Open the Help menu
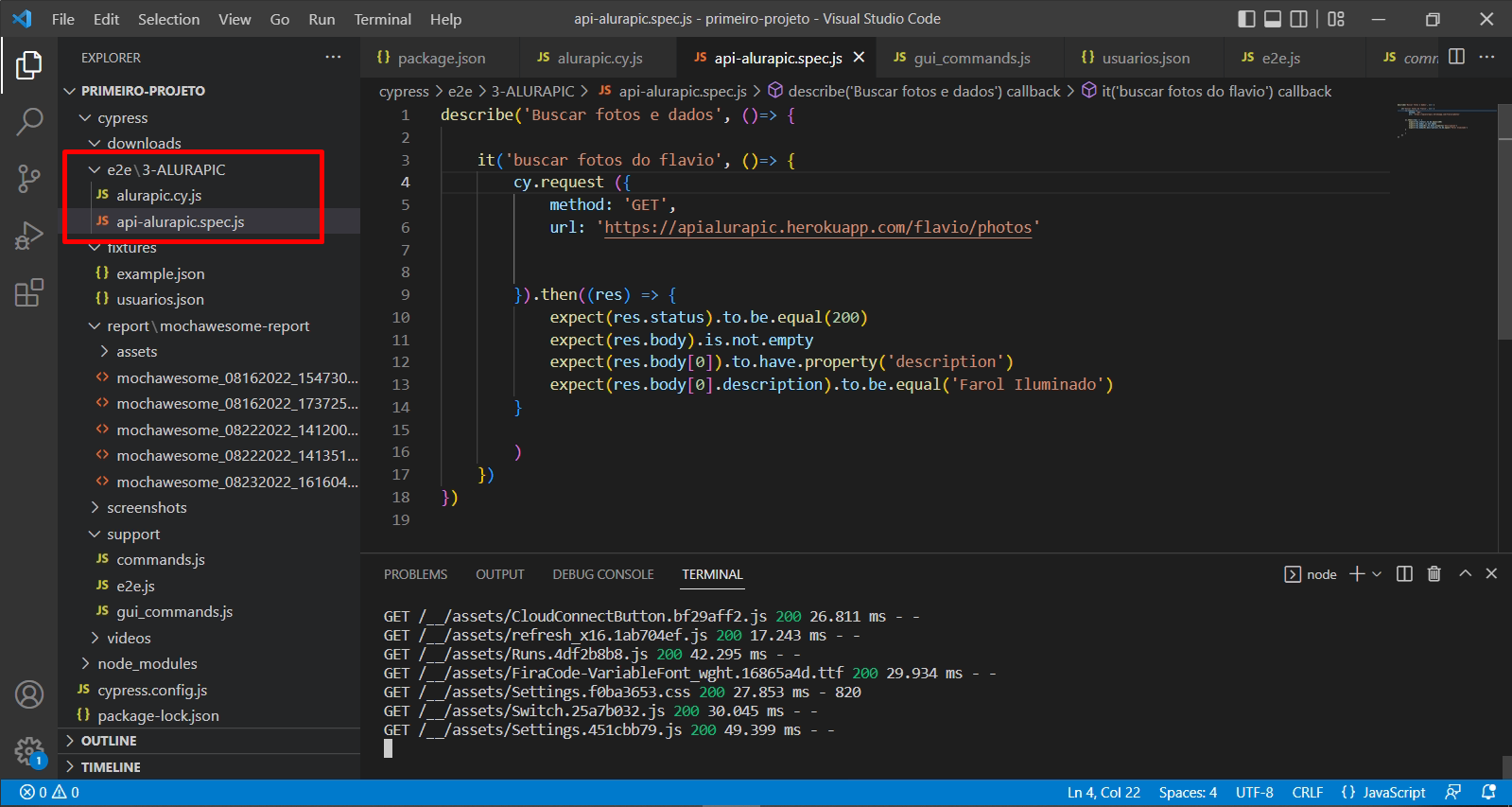 click(445, 19)
